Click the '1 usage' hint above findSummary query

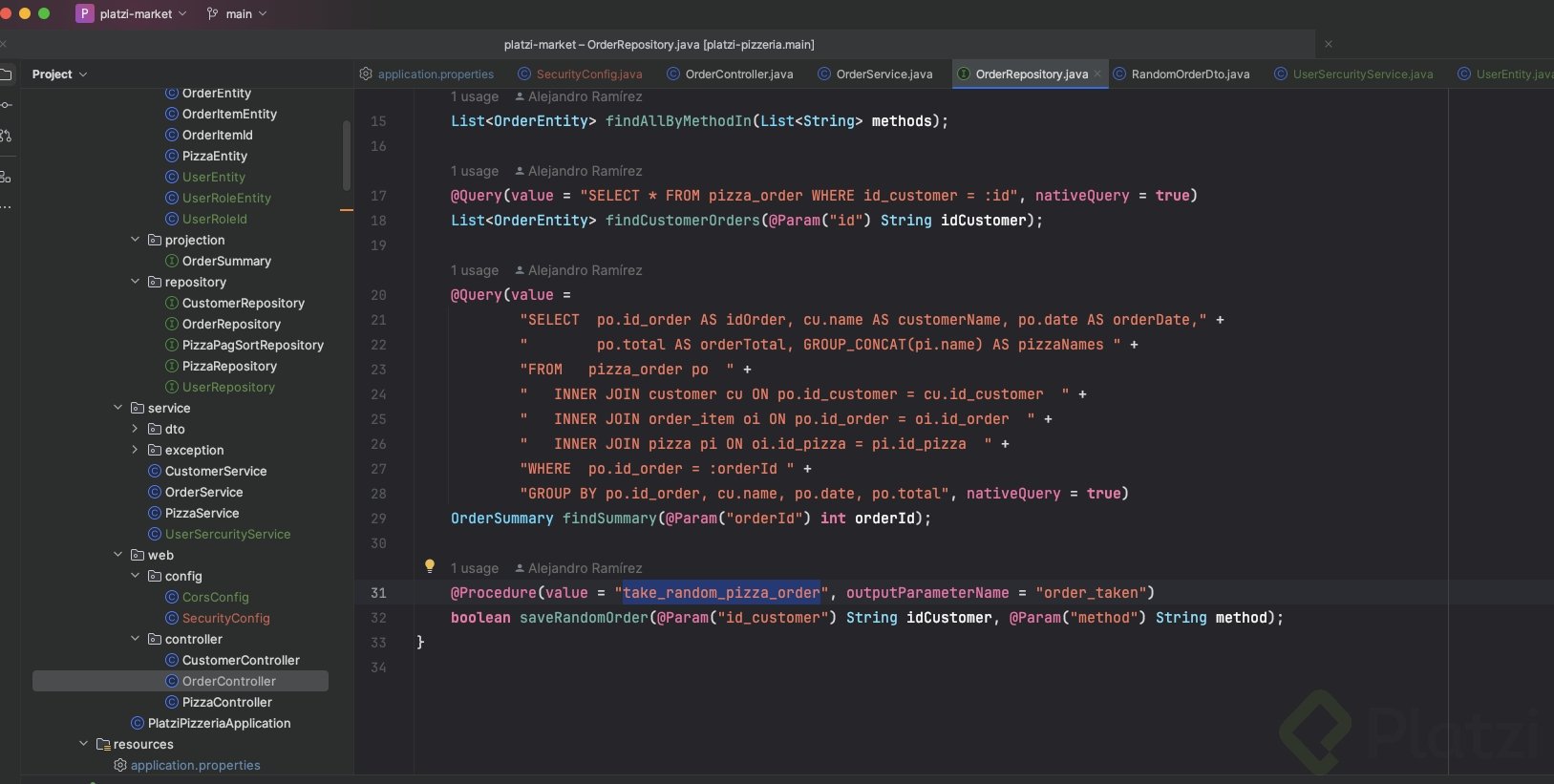(475, 270)
